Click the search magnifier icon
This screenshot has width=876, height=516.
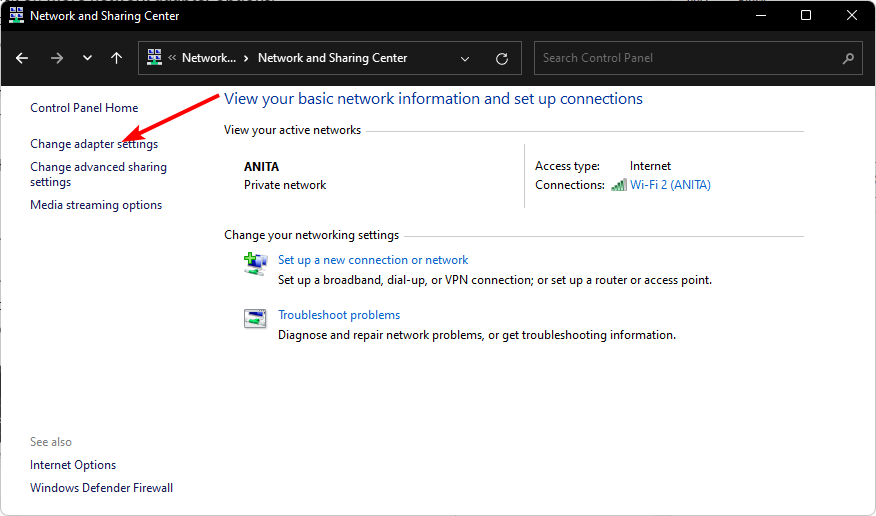[x=848, y=58]
